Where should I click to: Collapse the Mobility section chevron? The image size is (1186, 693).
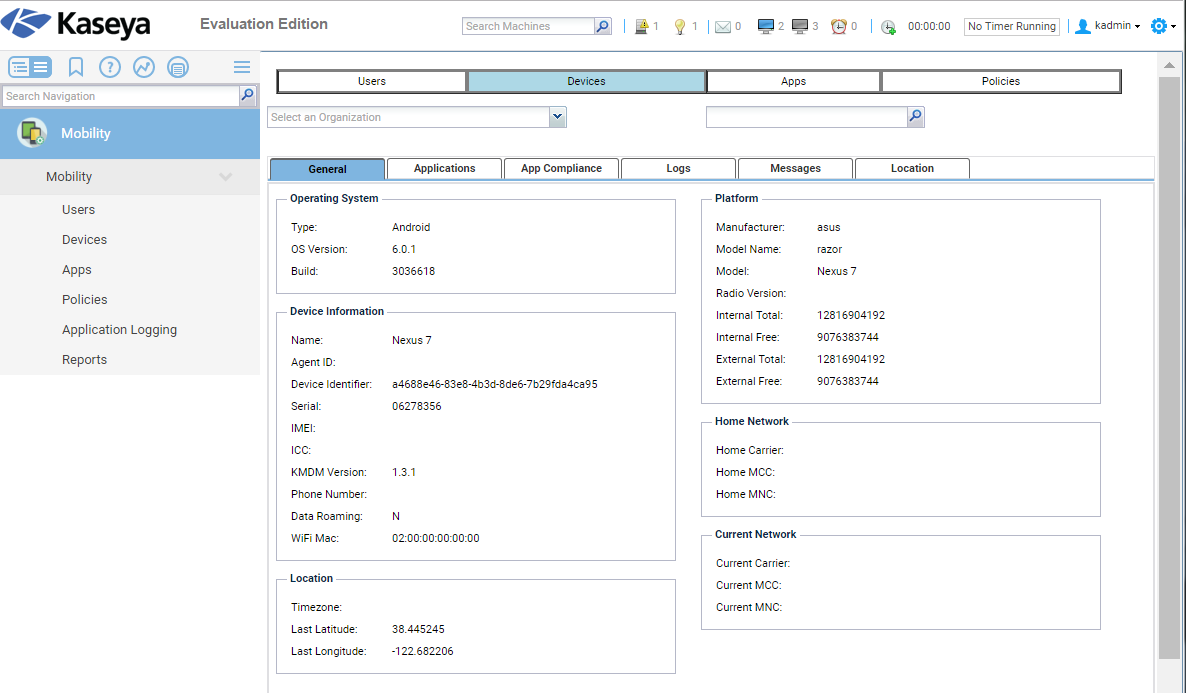point(225,177)
